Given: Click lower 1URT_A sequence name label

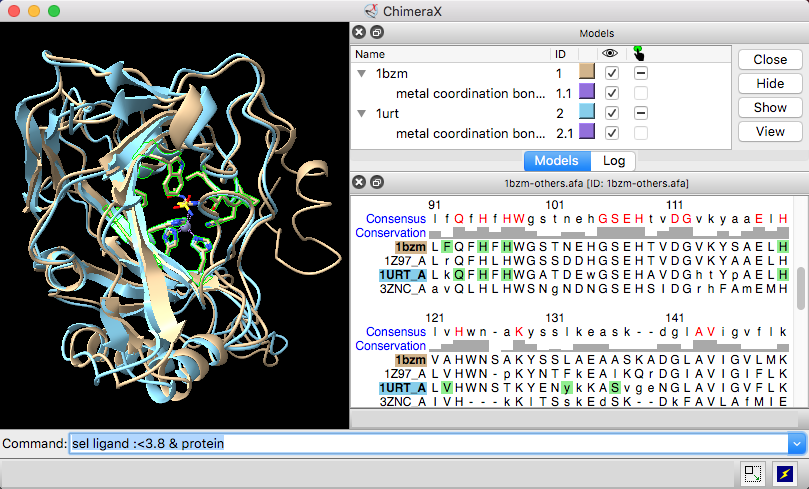Looking at the screenshot, I should pos(402,388).
